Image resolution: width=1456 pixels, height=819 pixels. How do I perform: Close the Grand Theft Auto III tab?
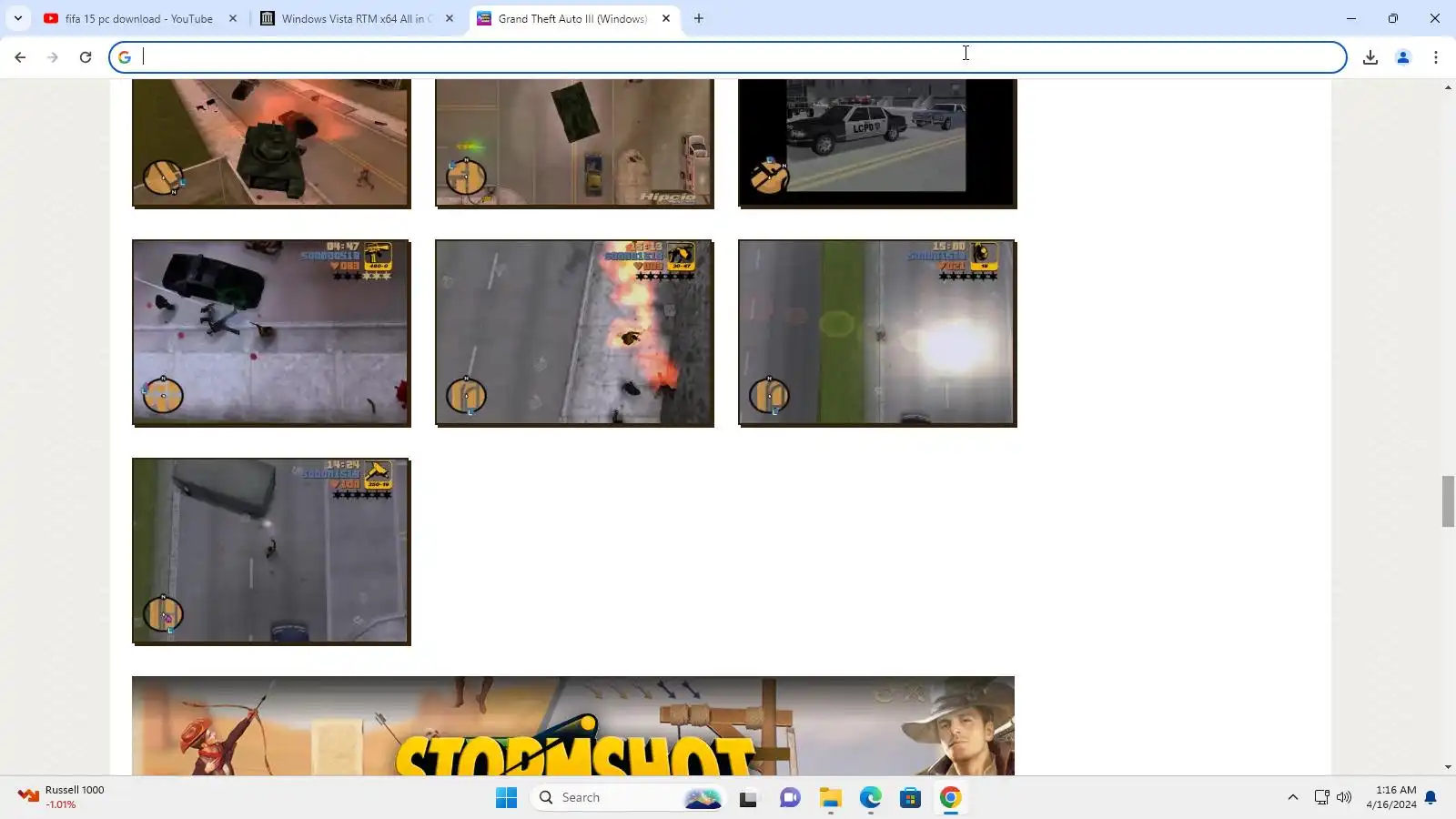[666, 18]
